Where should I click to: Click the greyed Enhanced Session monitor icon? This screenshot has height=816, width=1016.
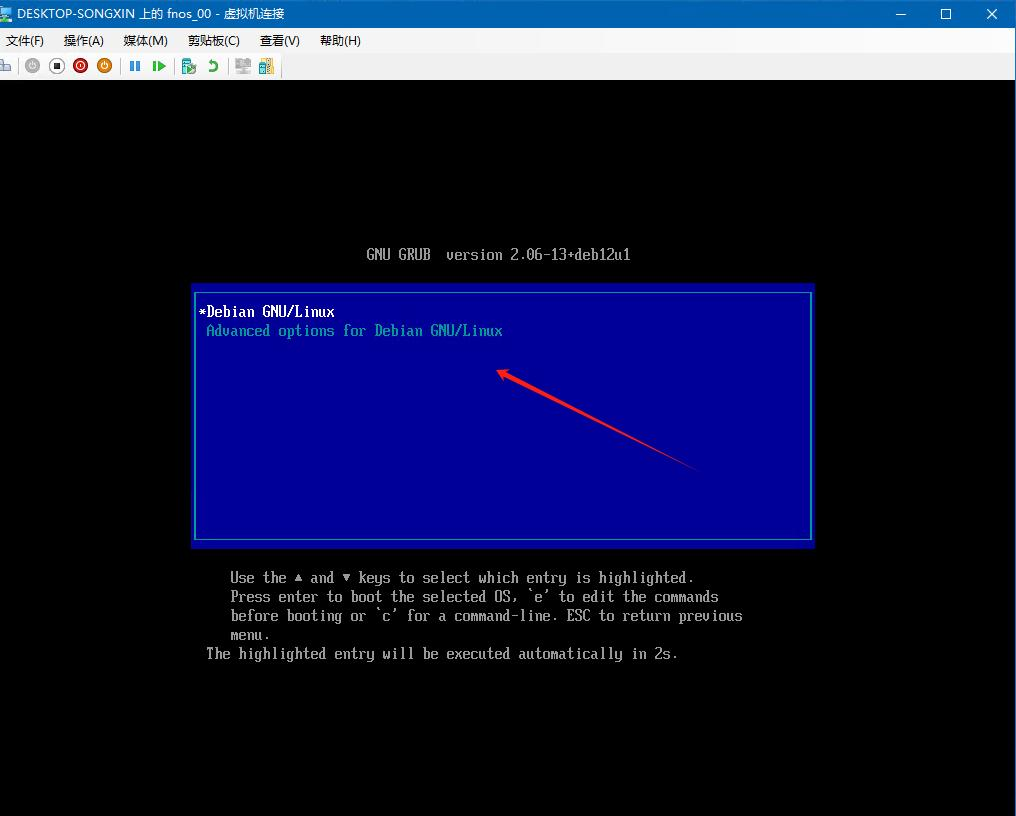(x=243, y=66)
